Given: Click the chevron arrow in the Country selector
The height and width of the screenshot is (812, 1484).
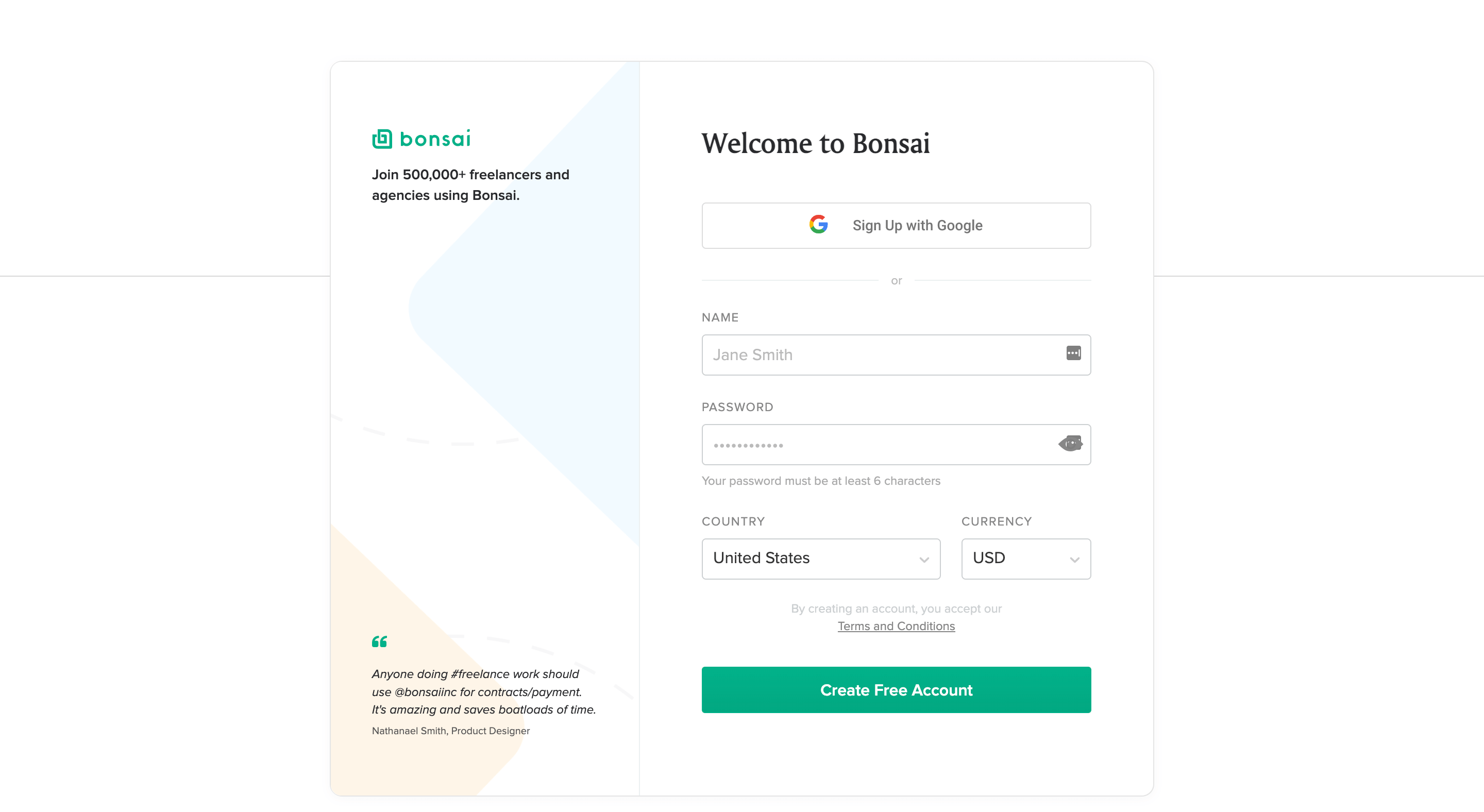Looking at the screenshot, I should point(924,560).
